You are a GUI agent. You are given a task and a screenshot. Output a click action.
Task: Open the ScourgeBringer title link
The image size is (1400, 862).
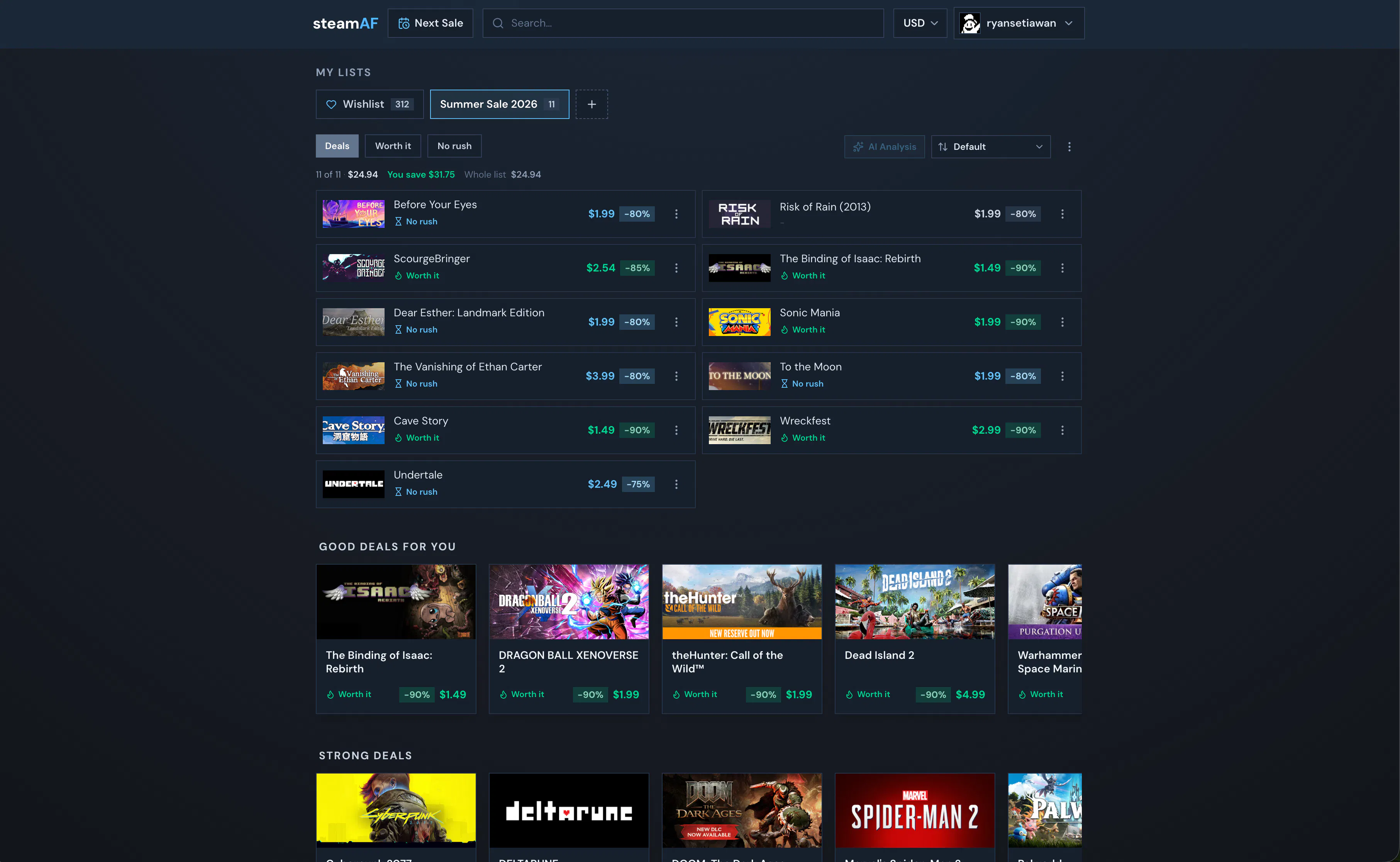(x=431, y=259)
